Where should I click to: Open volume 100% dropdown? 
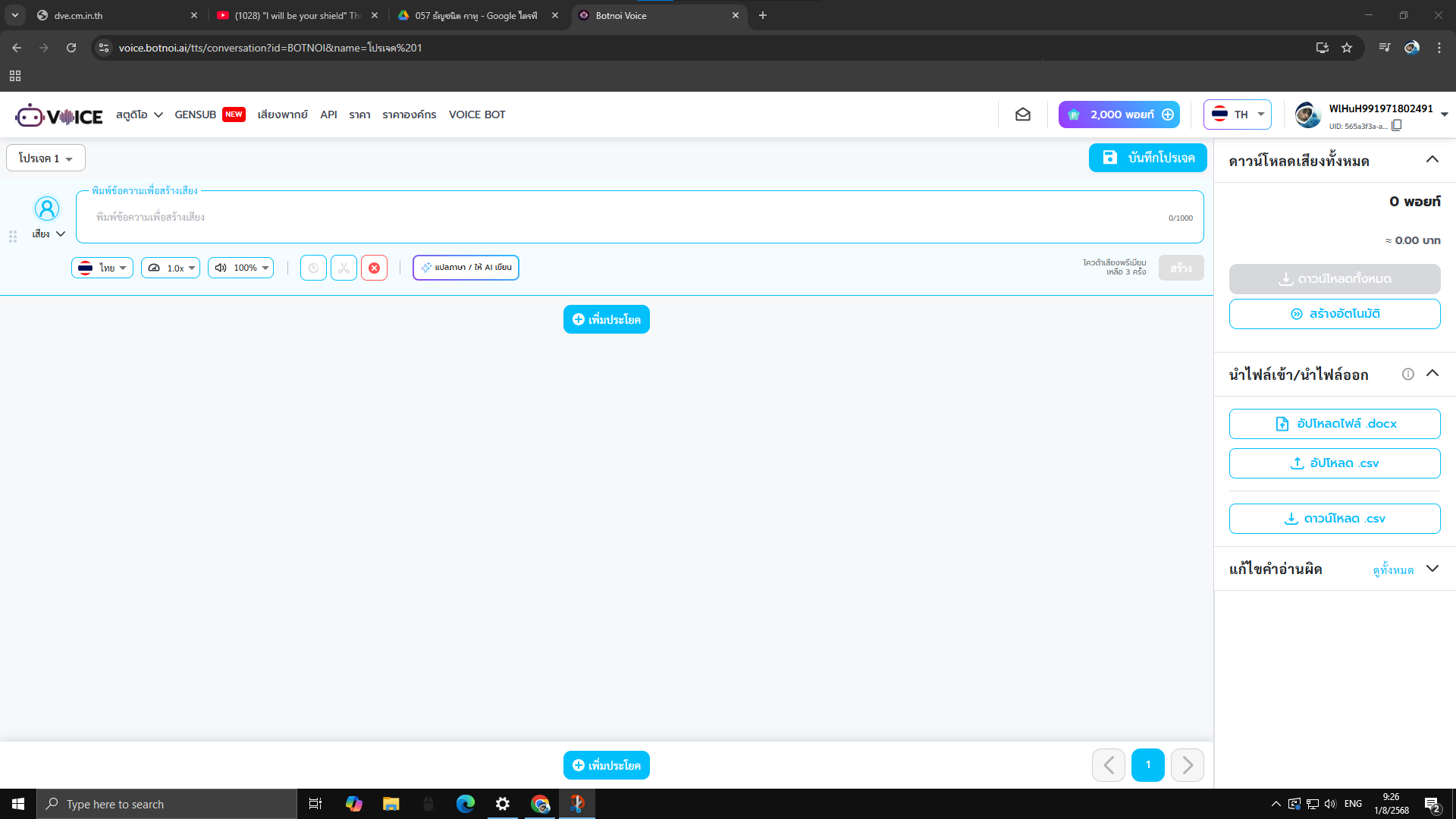point(241,268)
